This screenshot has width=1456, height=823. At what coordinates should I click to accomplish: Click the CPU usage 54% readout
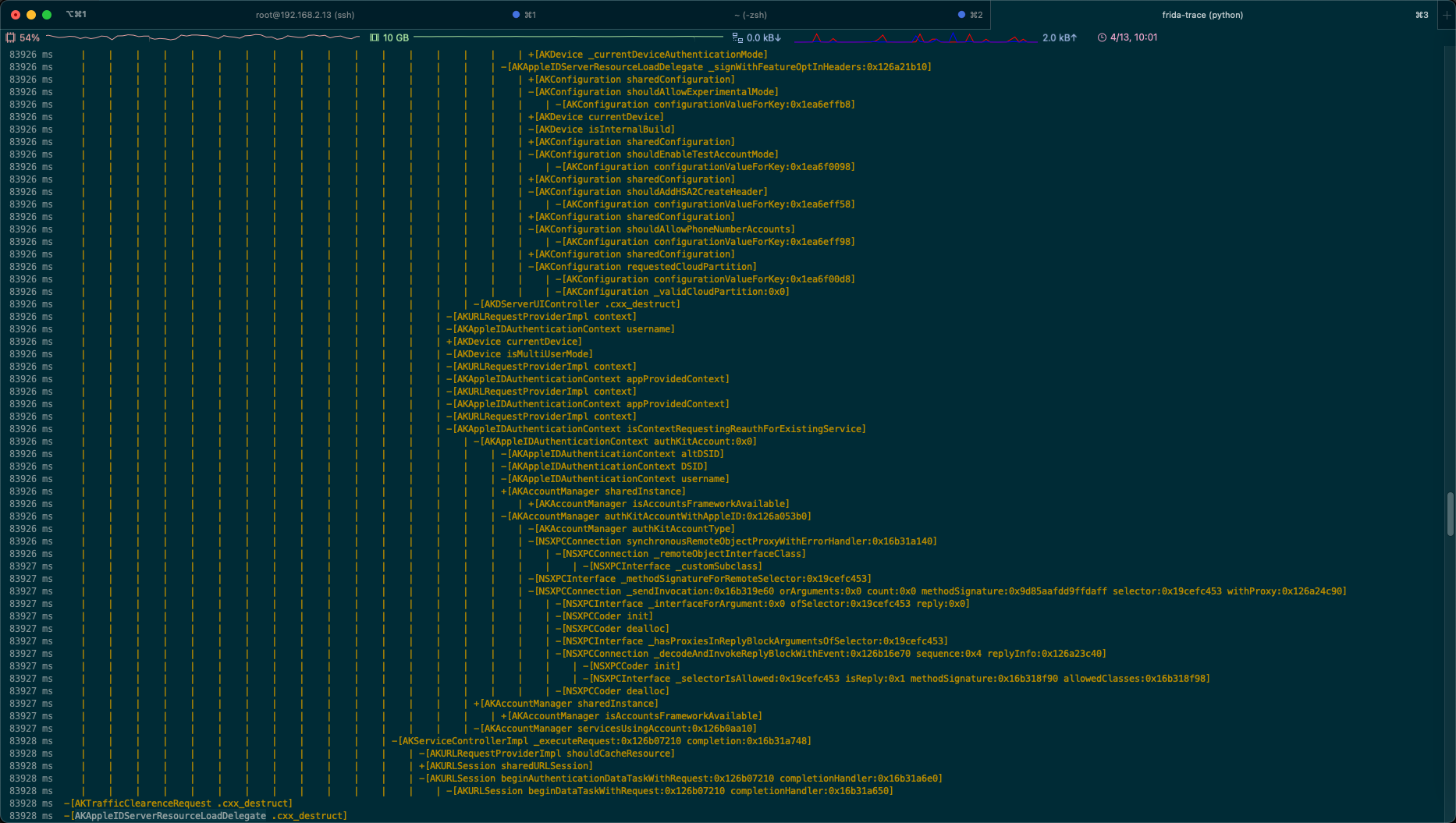point(30,37)
